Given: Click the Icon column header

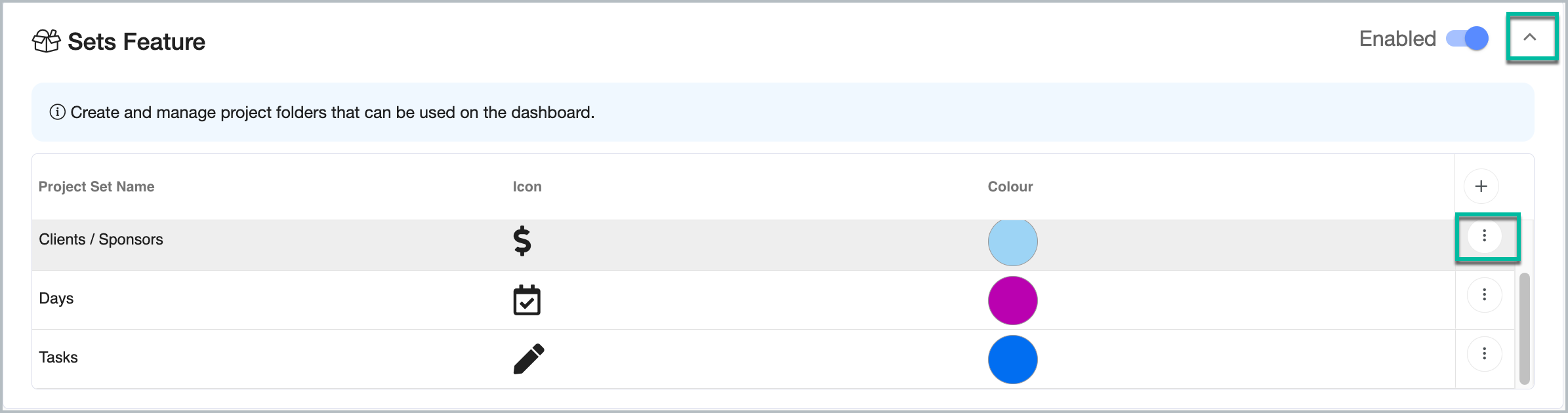Looking at the screenshot, I should pos(527,187).
